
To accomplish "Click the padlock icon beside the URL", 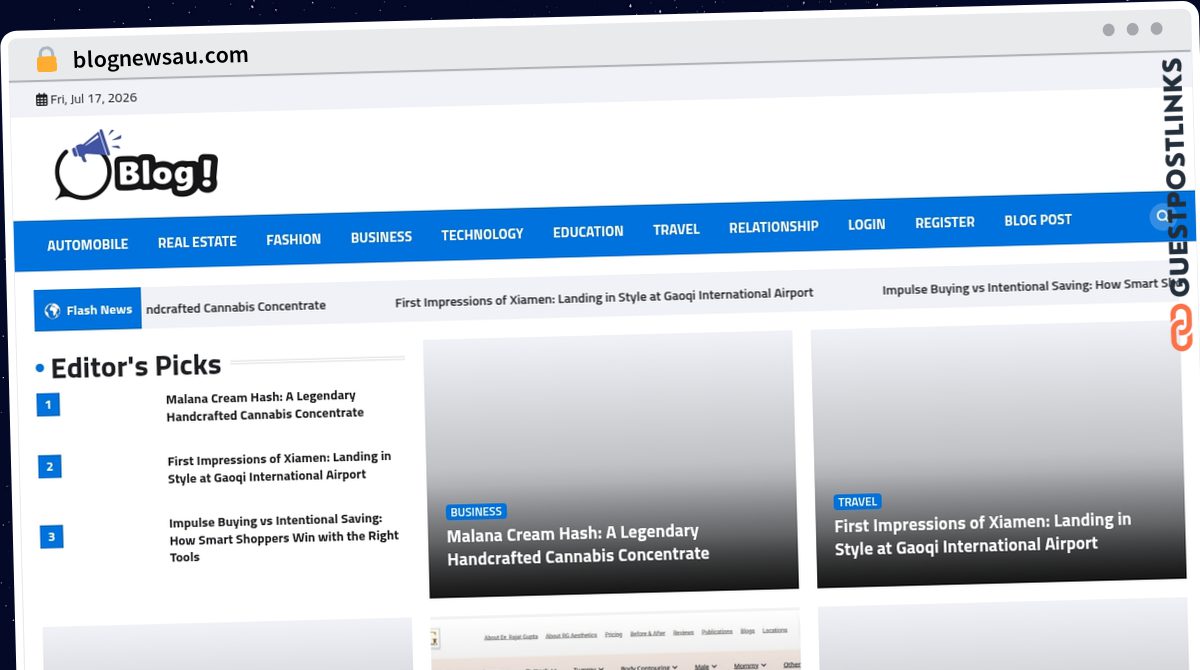I will tap(46, 60).
